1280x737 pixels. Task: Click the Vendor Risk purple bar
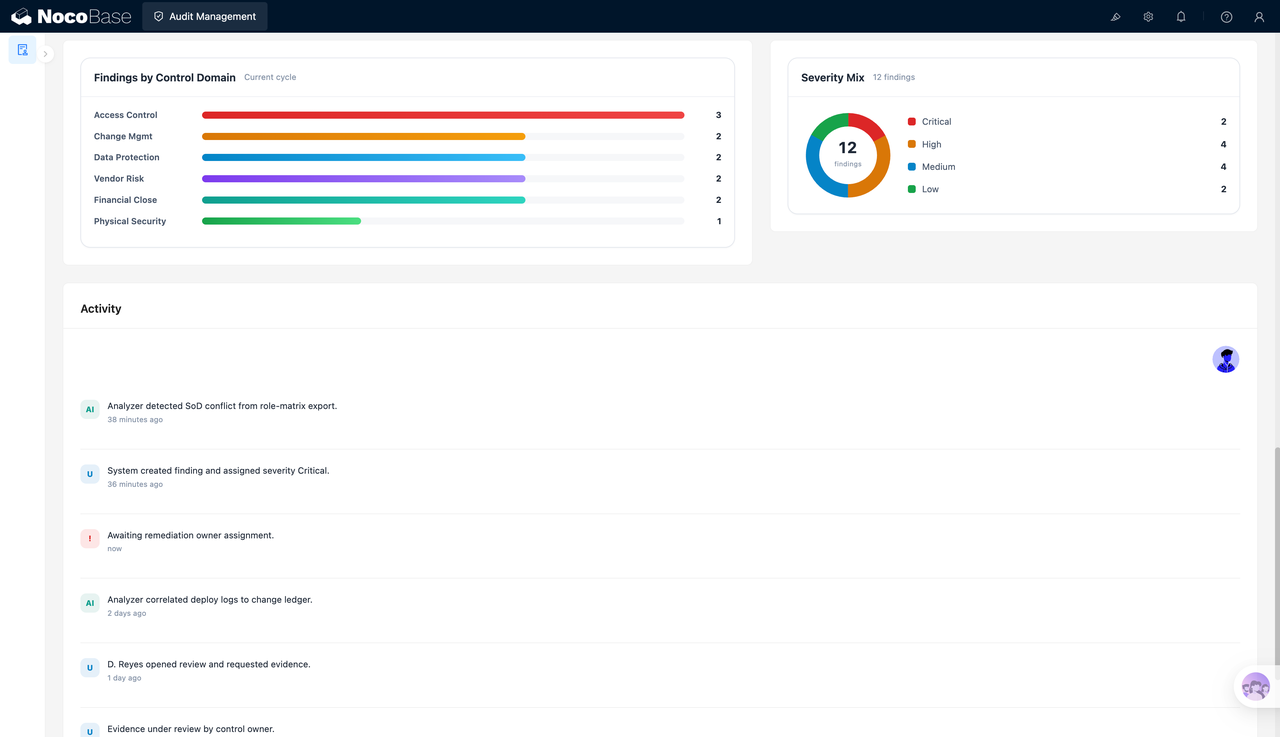363,179
